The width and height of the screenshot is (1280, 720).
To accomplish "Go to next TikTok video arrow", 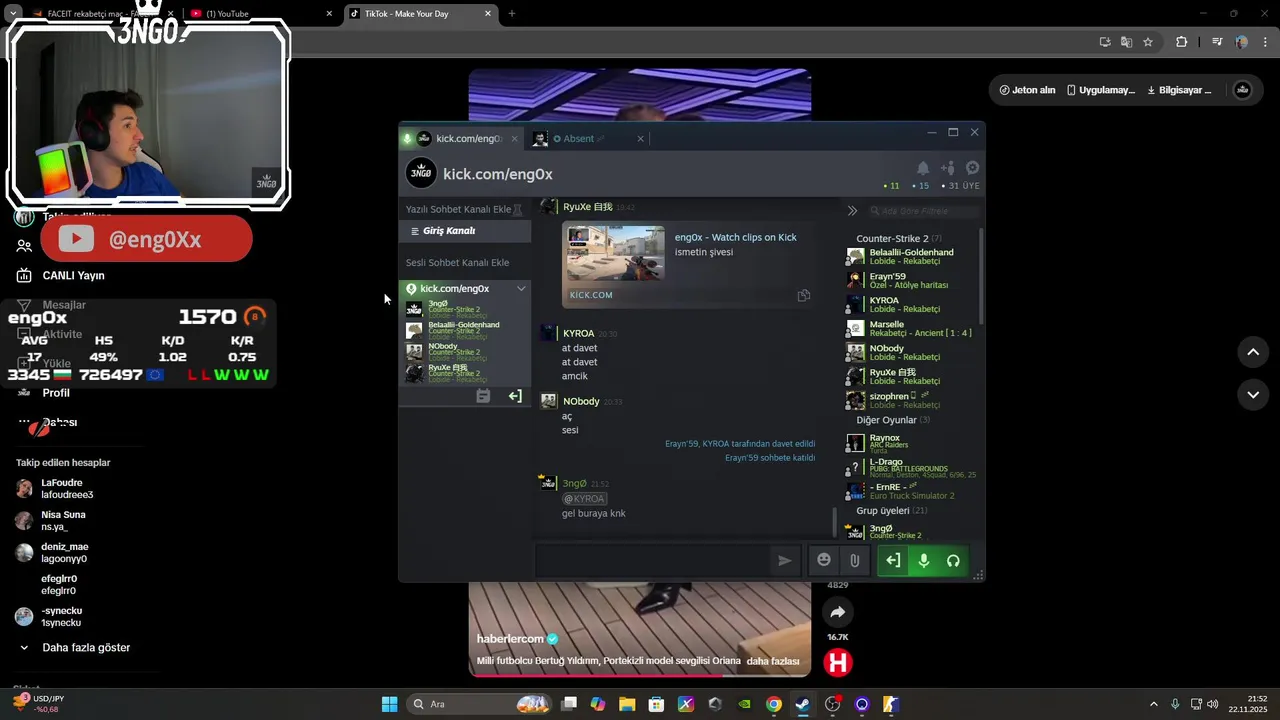I will point(1252,395).
